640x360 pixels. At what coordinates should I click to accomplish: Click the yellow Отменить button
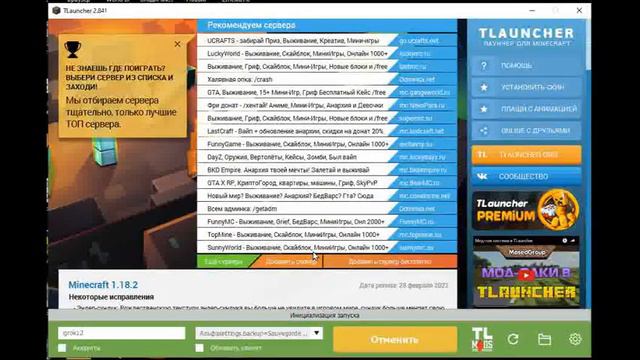coord(395,339)
